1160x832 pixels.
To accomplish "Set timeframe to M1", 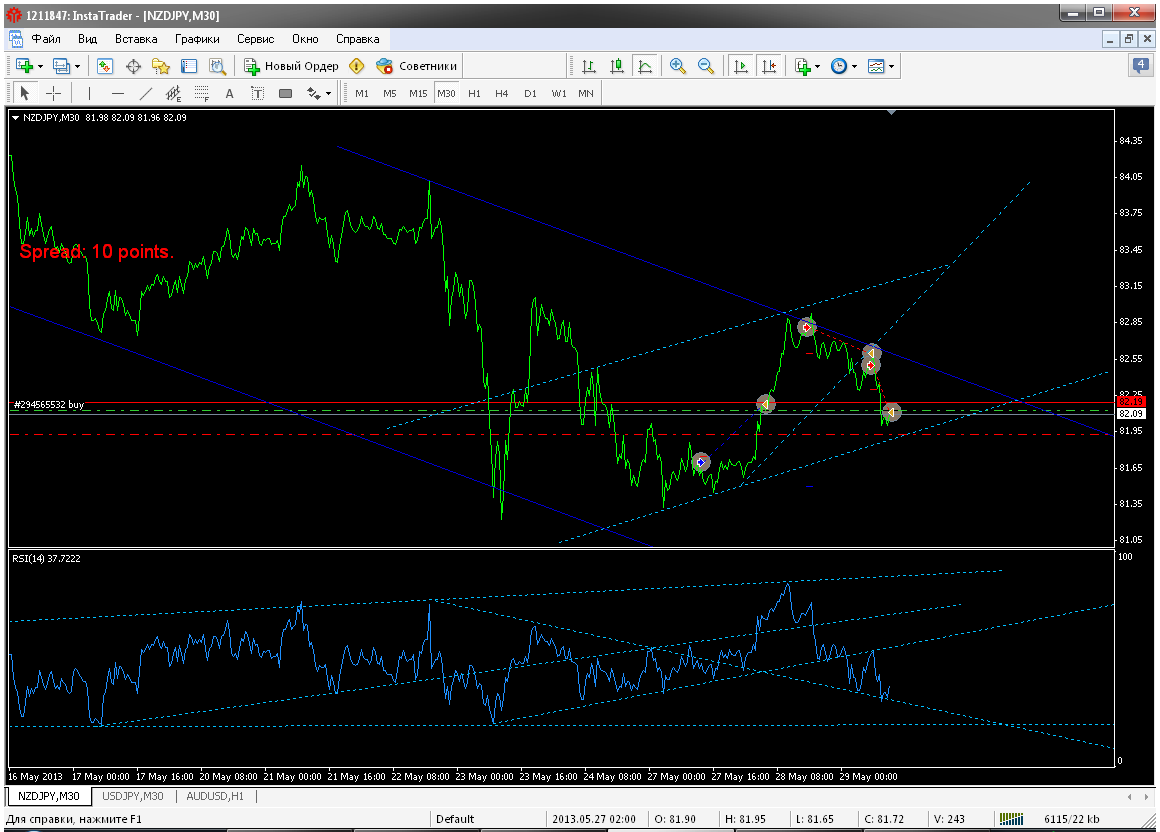I will pos(362,93).
